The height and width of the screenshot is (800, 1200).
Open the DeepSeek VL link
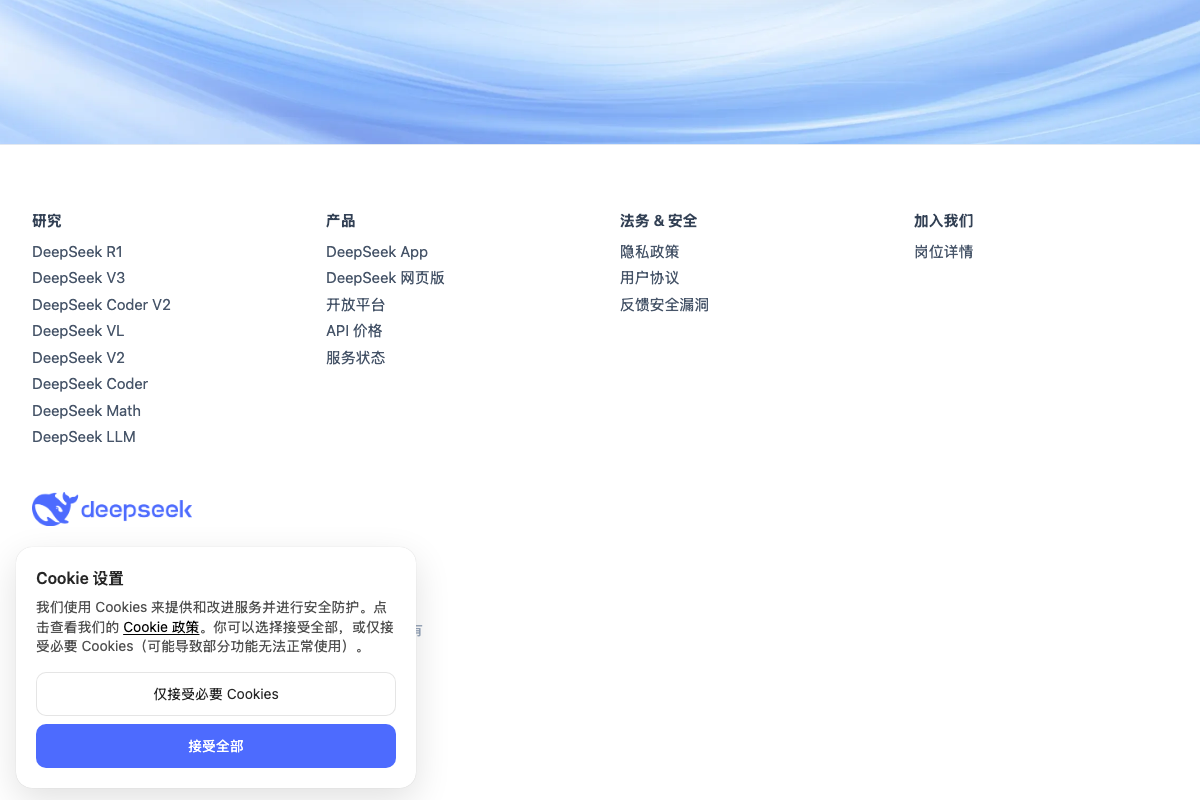pos(78,330)
